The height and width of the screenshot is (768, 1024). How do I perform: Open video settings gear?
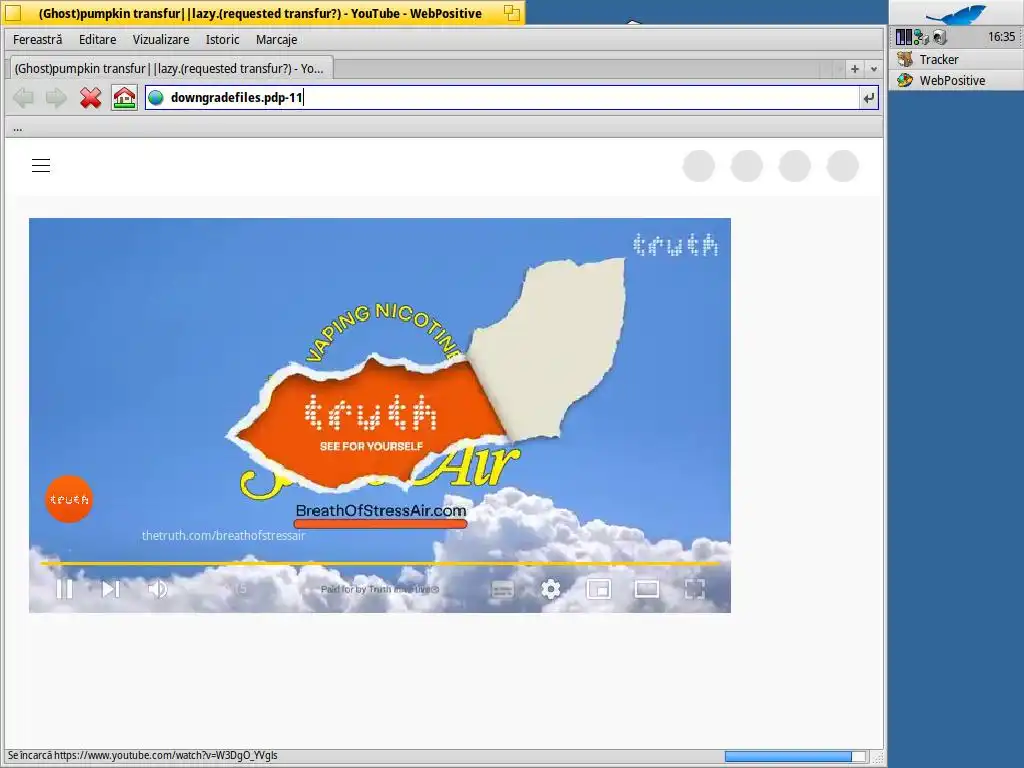tap(551, 589)
